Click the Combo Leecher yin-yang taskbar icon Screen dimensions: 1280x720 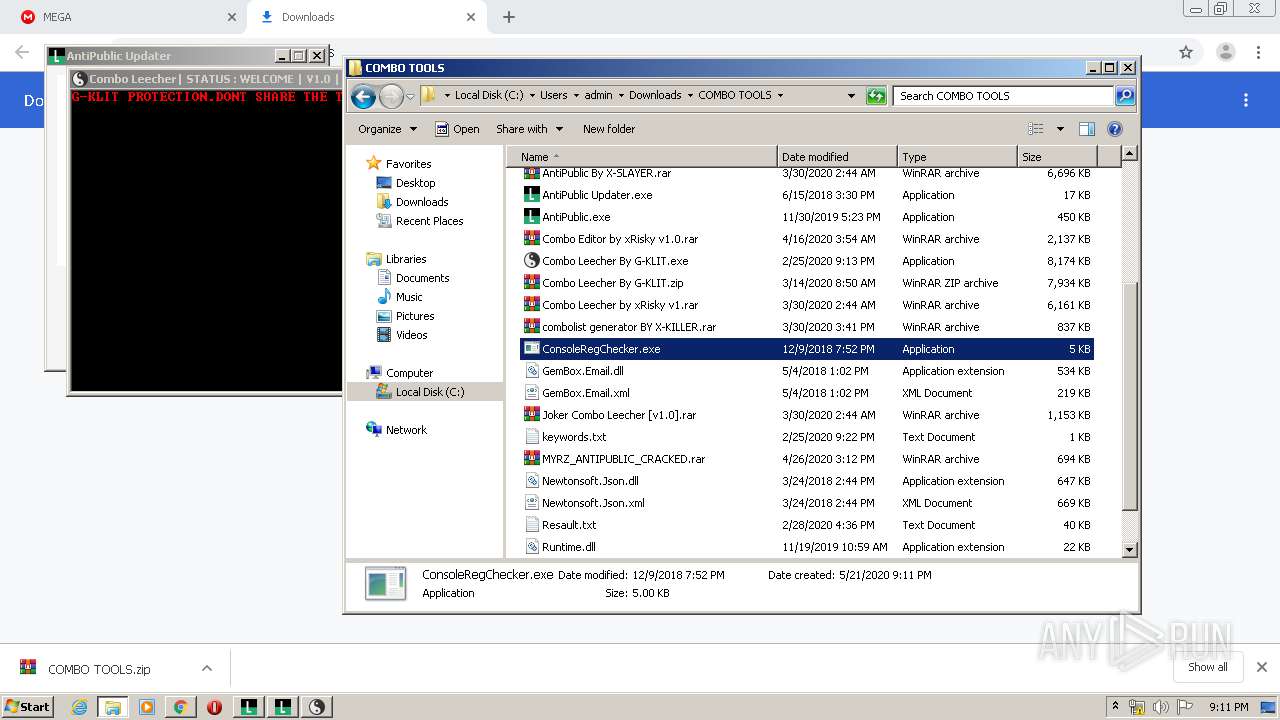(x=317, y=707)
